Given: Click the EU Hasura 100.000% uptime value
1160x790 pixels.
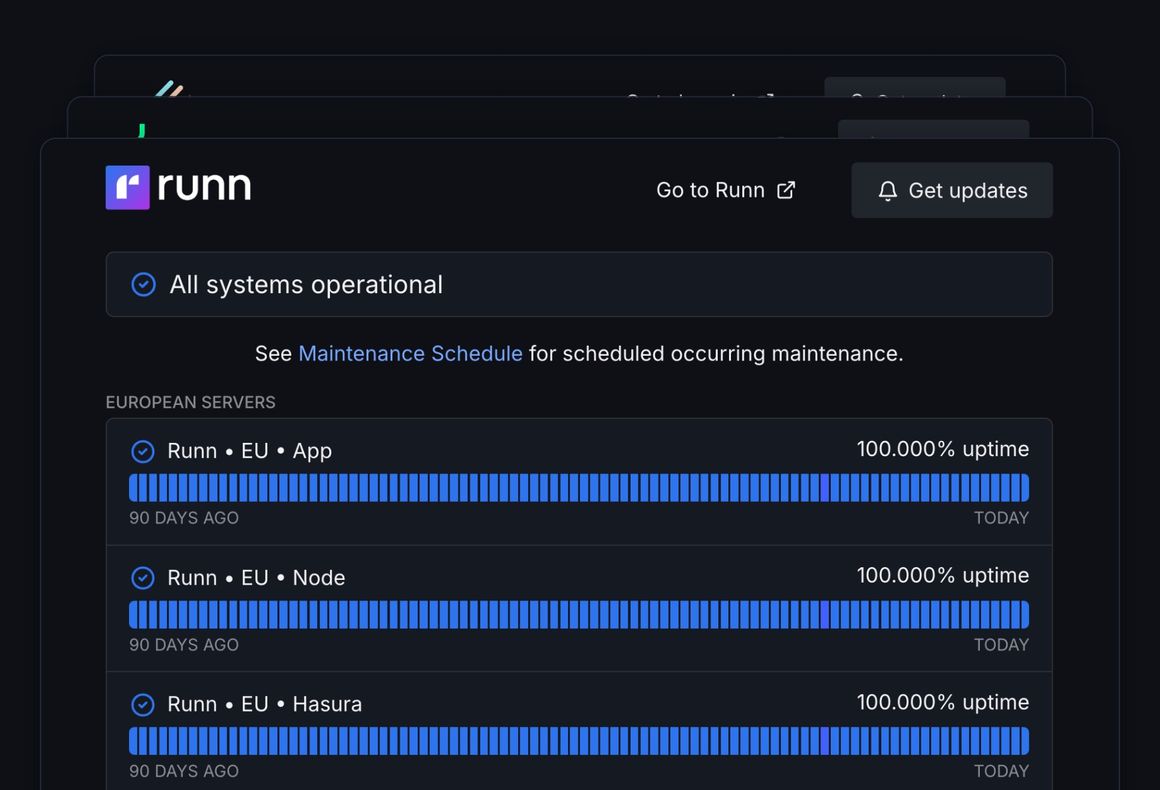Looking at the screenshot, I should coord(942,702).
